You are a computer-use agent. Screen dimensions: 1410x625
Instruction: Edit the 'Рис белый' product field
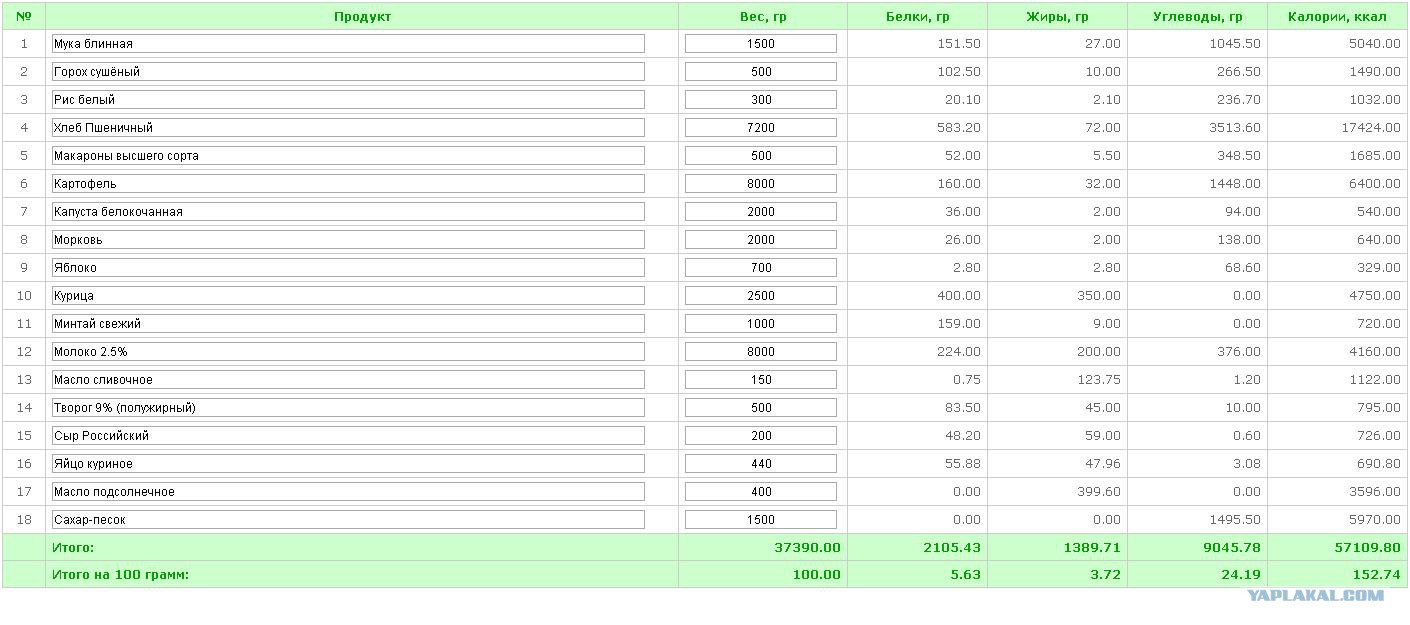point(348,100)
